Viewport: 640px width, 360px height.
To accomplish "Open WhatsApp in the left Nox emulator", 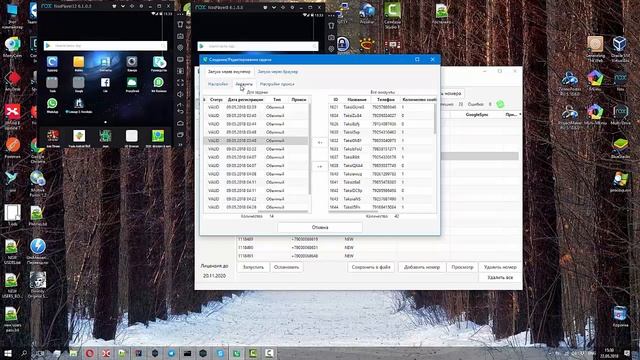I will pos(52,104).
